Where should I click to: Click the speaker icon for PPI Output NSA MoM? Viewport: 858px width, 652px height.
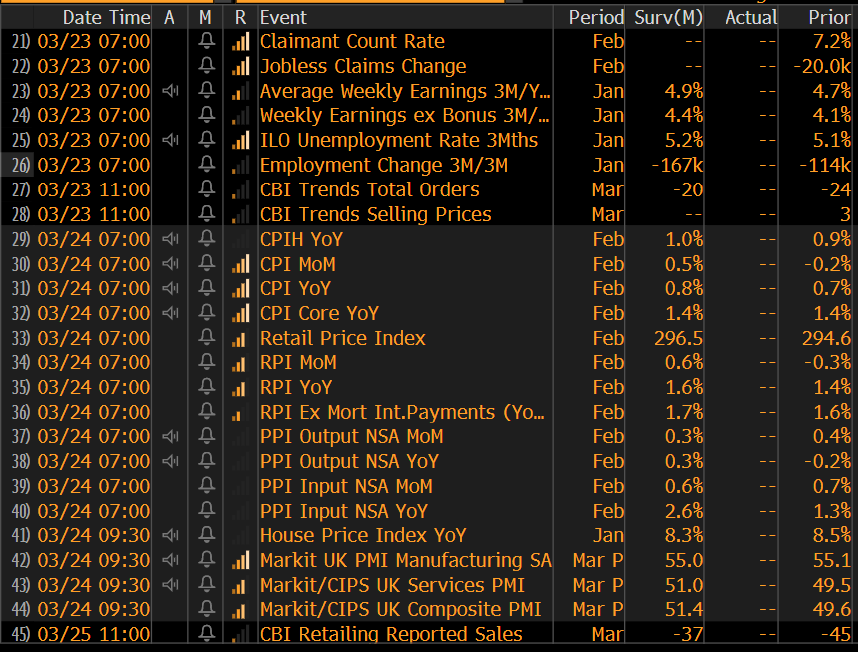click(x=171, y=436)
